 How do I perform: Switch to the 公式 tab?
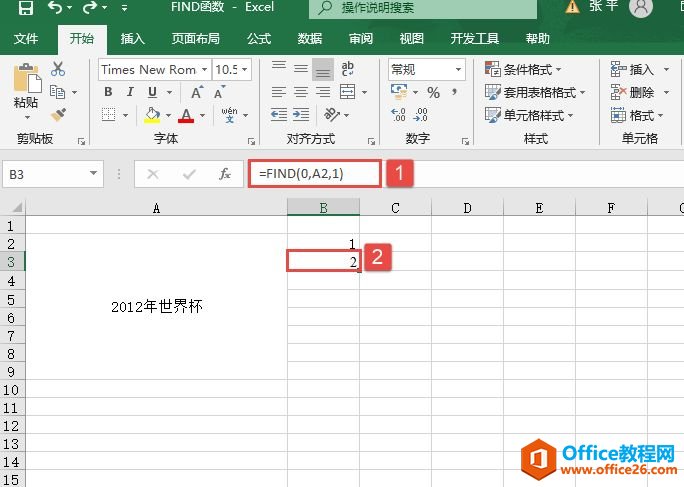point(259,39)
